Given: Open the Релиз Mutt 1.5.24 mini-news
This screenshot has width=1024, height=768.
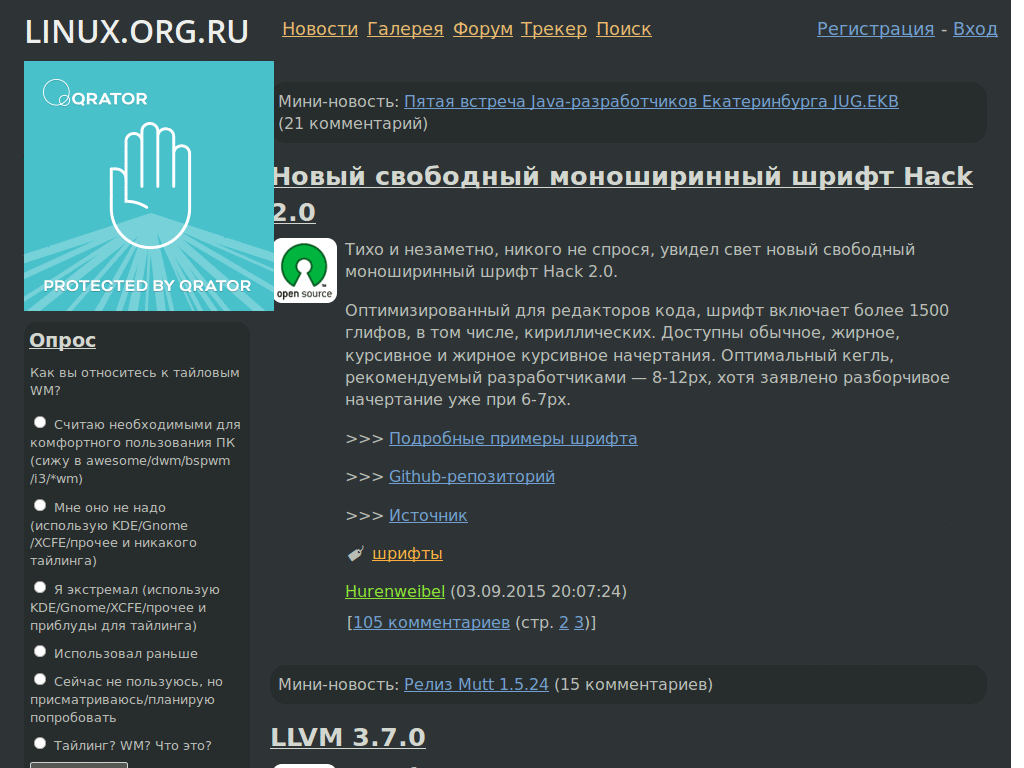Looking at the screenshot, I should tap(476, 684).
